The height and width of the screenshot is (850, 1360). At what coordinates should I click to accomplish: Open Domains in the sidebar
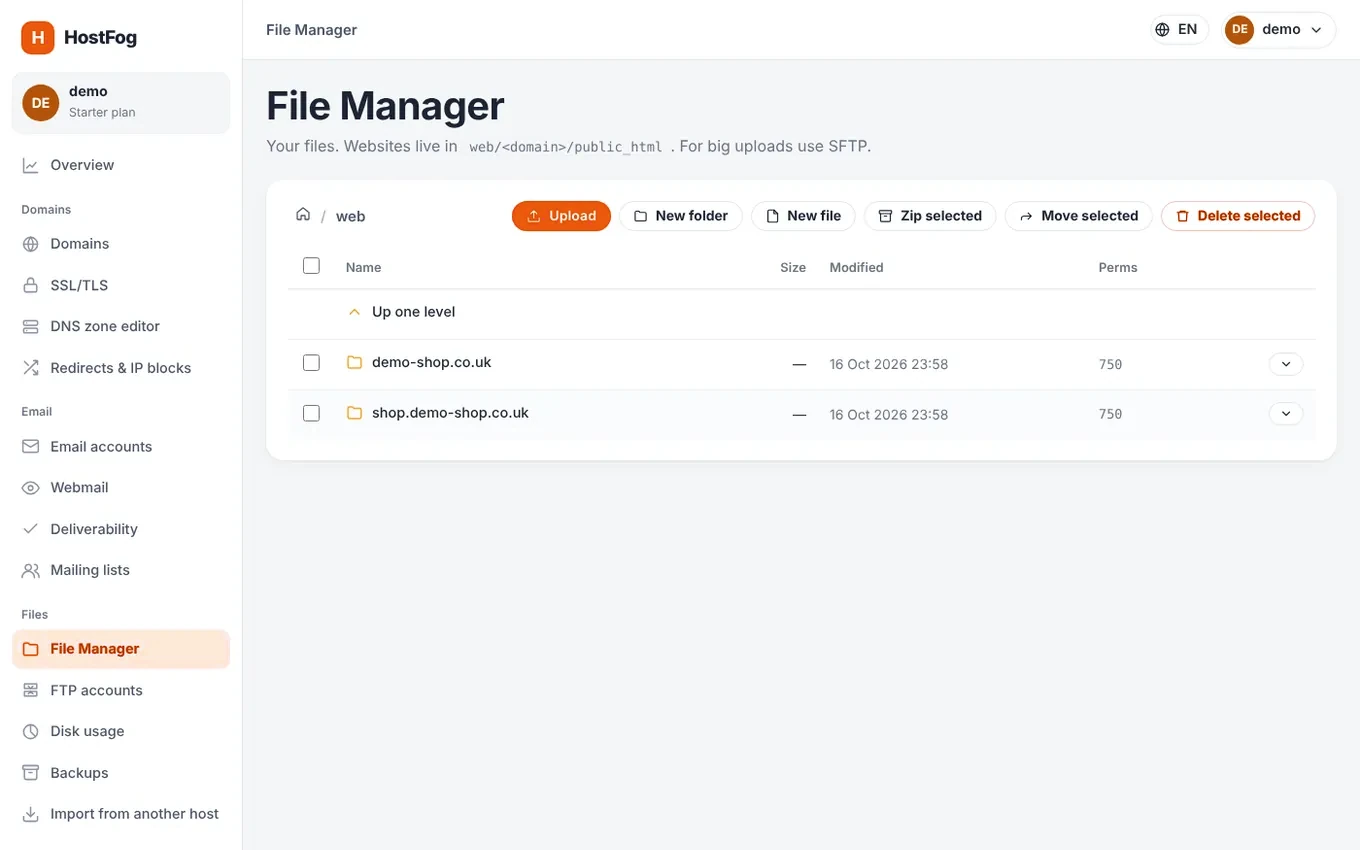point(121,244)
